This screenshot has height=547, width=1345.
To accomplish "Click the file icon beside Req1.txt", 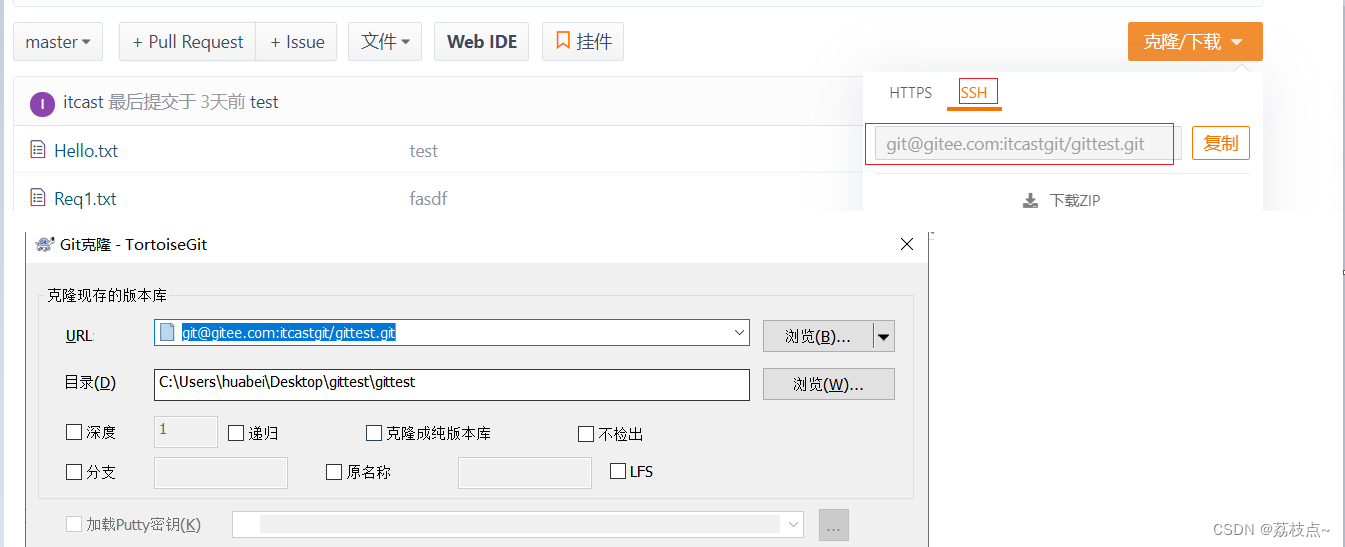I will 38,198.
